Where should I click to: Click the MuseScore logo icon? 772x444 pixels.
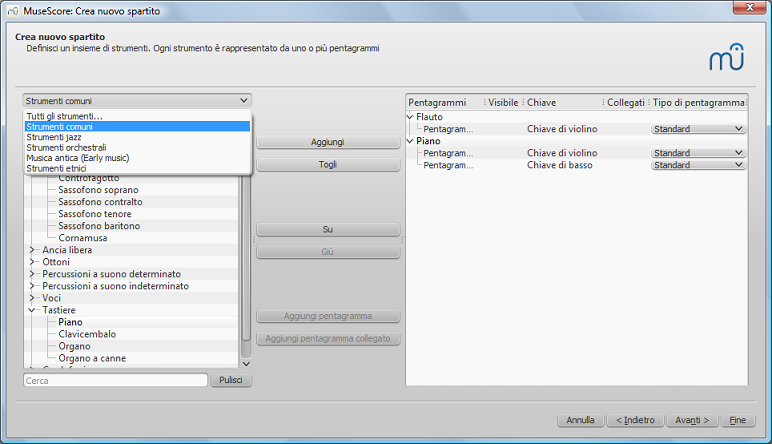coord(735,56)
